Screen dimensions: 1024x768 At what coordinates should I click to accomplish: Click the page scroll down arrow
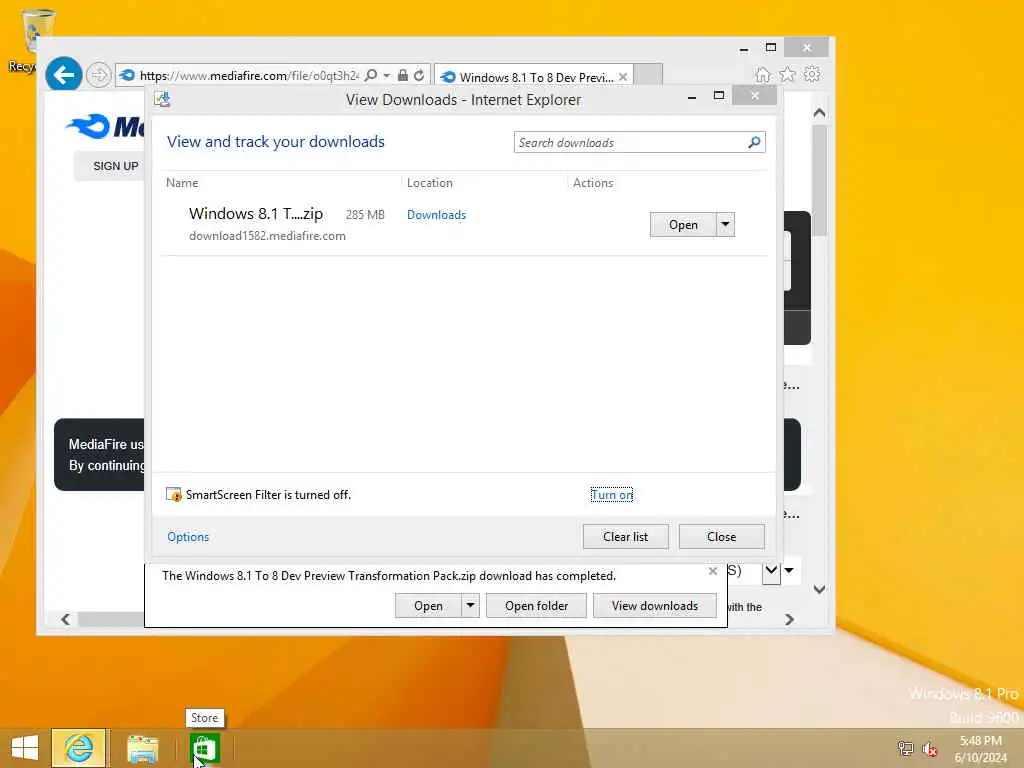[820, 590]
